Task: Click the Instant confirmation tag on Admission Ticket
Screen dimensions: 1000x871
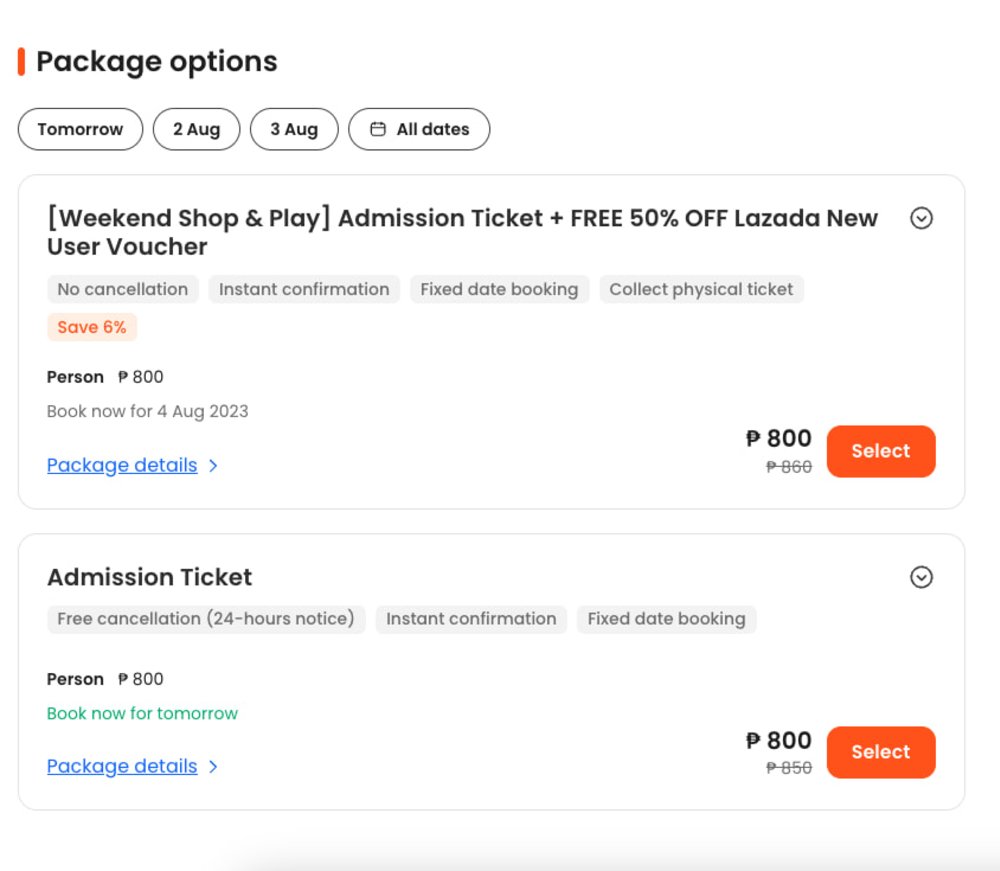Action: click(x=471, y=619)
